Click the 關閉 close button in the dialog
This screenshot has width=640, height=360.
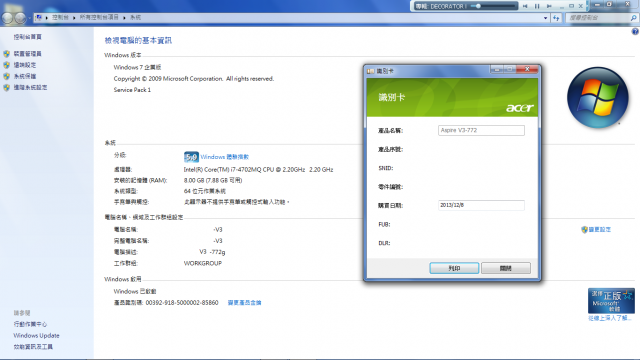tap(506, 268)
